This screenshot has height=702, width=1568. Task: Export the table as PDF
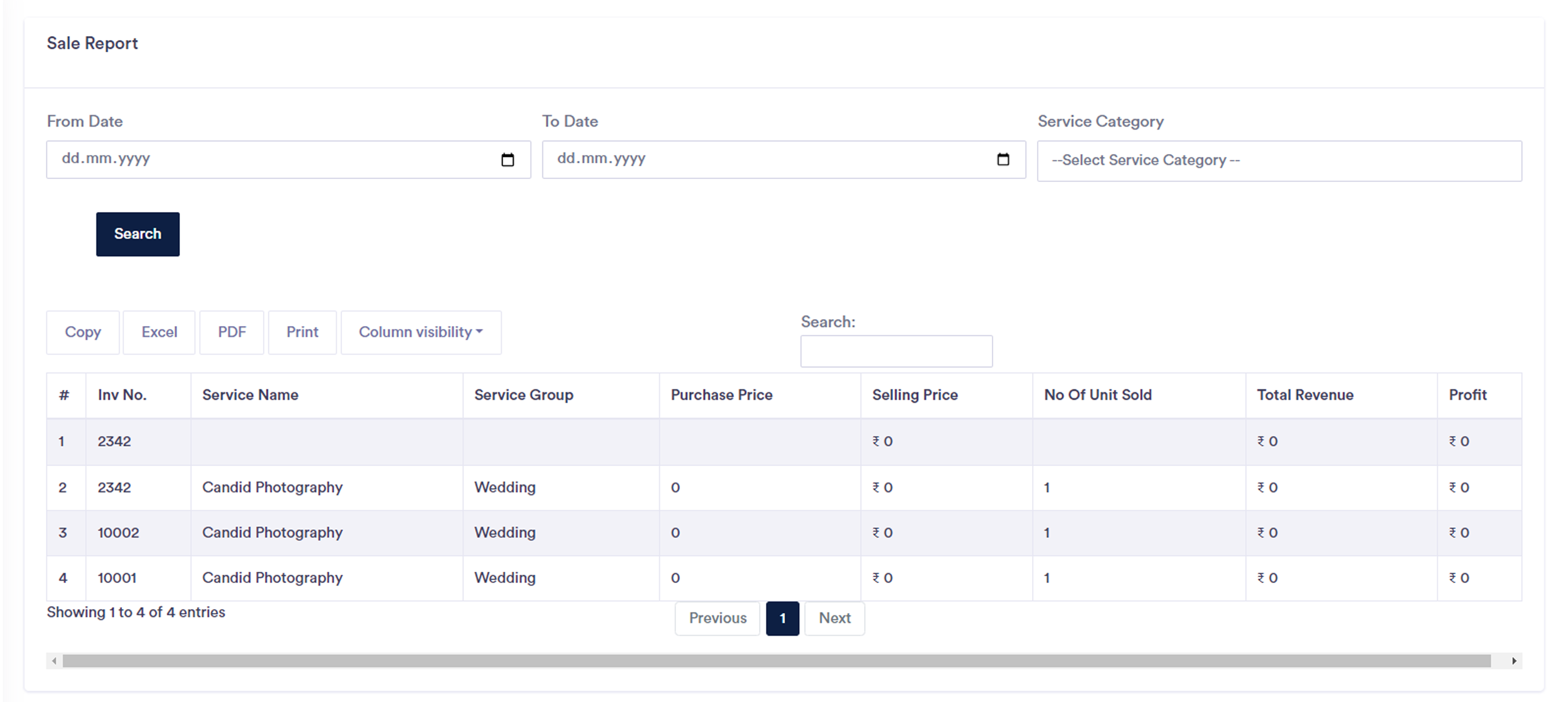(232, 332)
